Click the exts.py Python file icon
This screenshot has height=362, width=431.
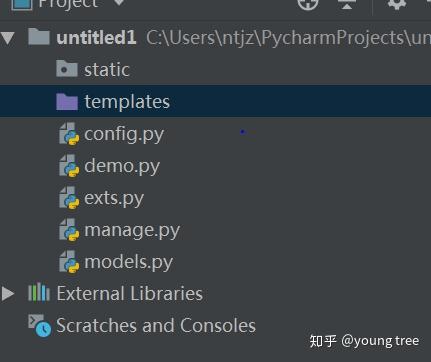69,198
